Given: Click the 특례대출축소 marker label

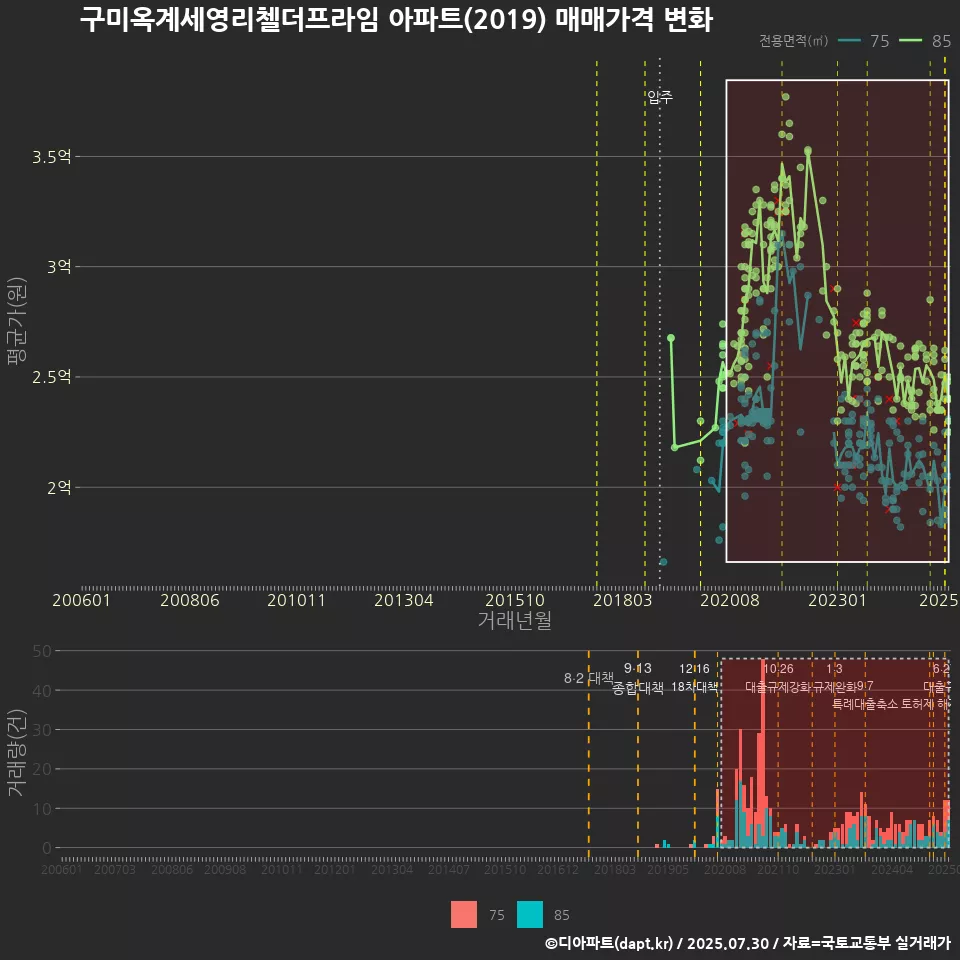Looking at the screenshot, I should [865, 704].
